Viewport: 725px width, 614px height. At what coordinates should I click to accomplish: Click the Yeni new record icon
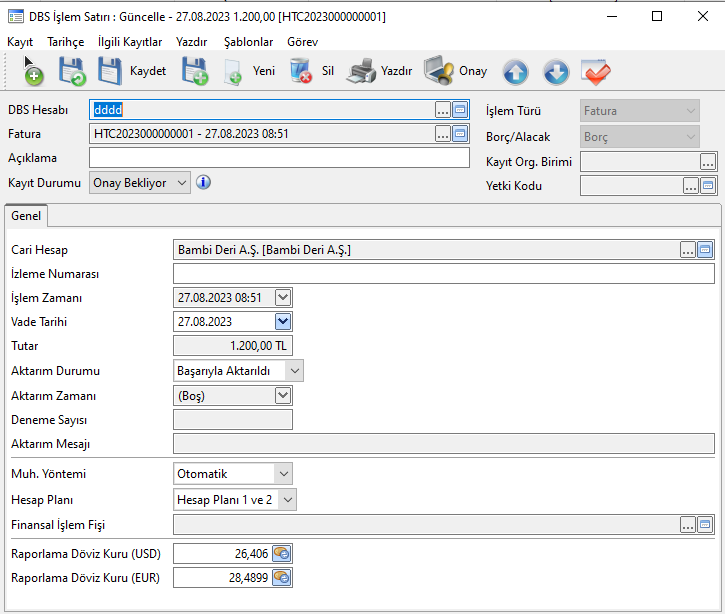tap(233, 72)
